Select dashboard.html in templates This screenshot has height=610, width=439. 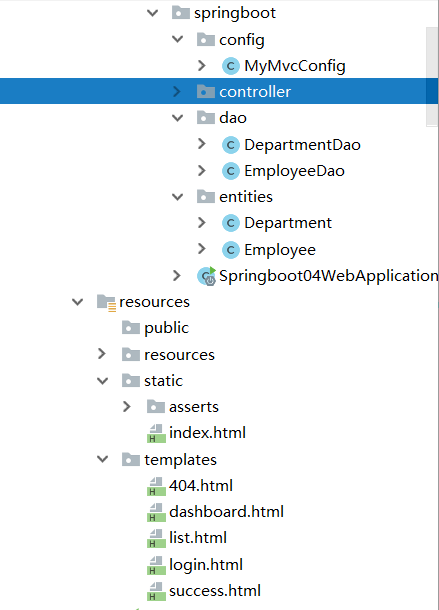tap(226, 512)
